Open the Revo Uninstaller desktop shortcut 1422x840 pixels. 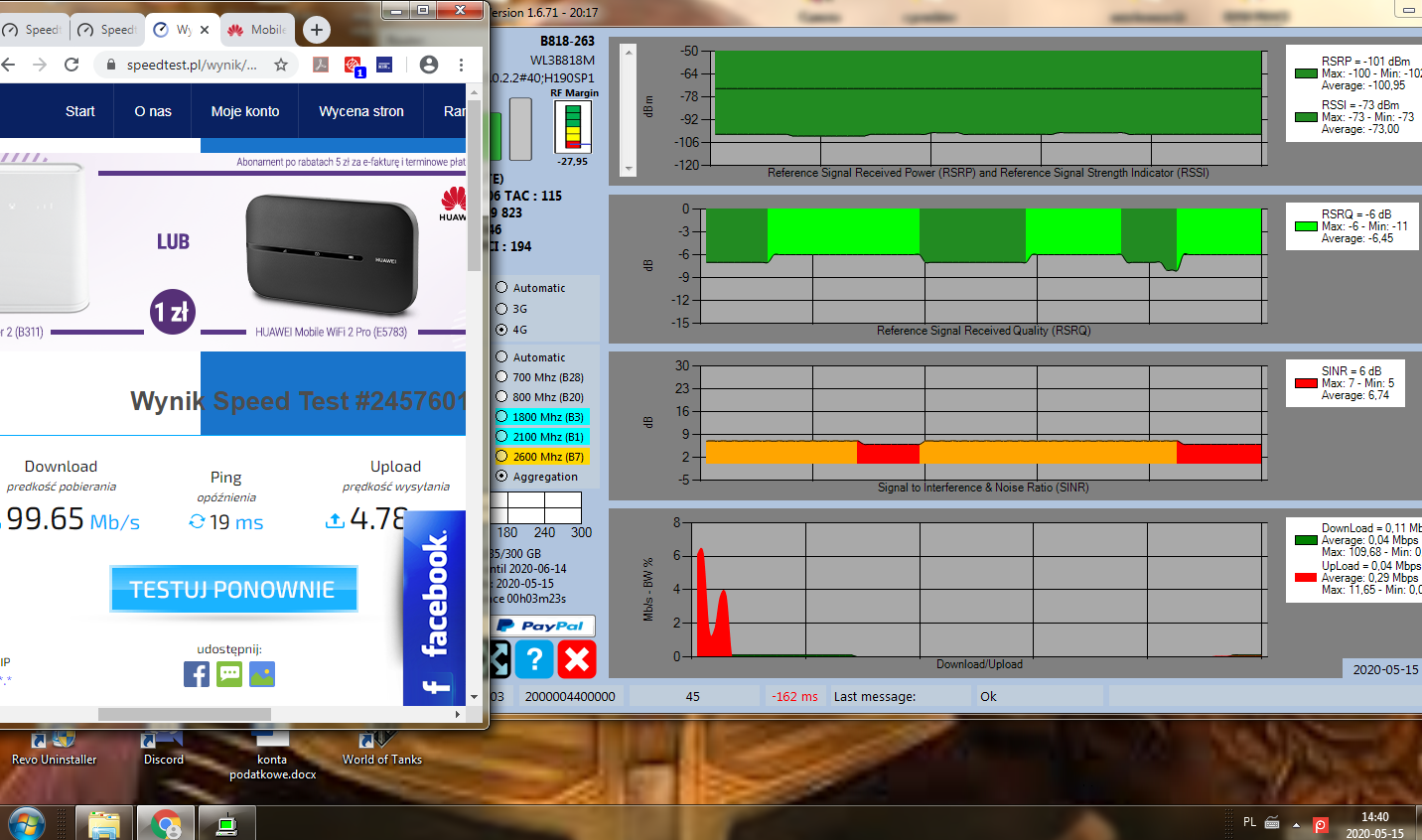pyautogui.click(x=54, y=749)
